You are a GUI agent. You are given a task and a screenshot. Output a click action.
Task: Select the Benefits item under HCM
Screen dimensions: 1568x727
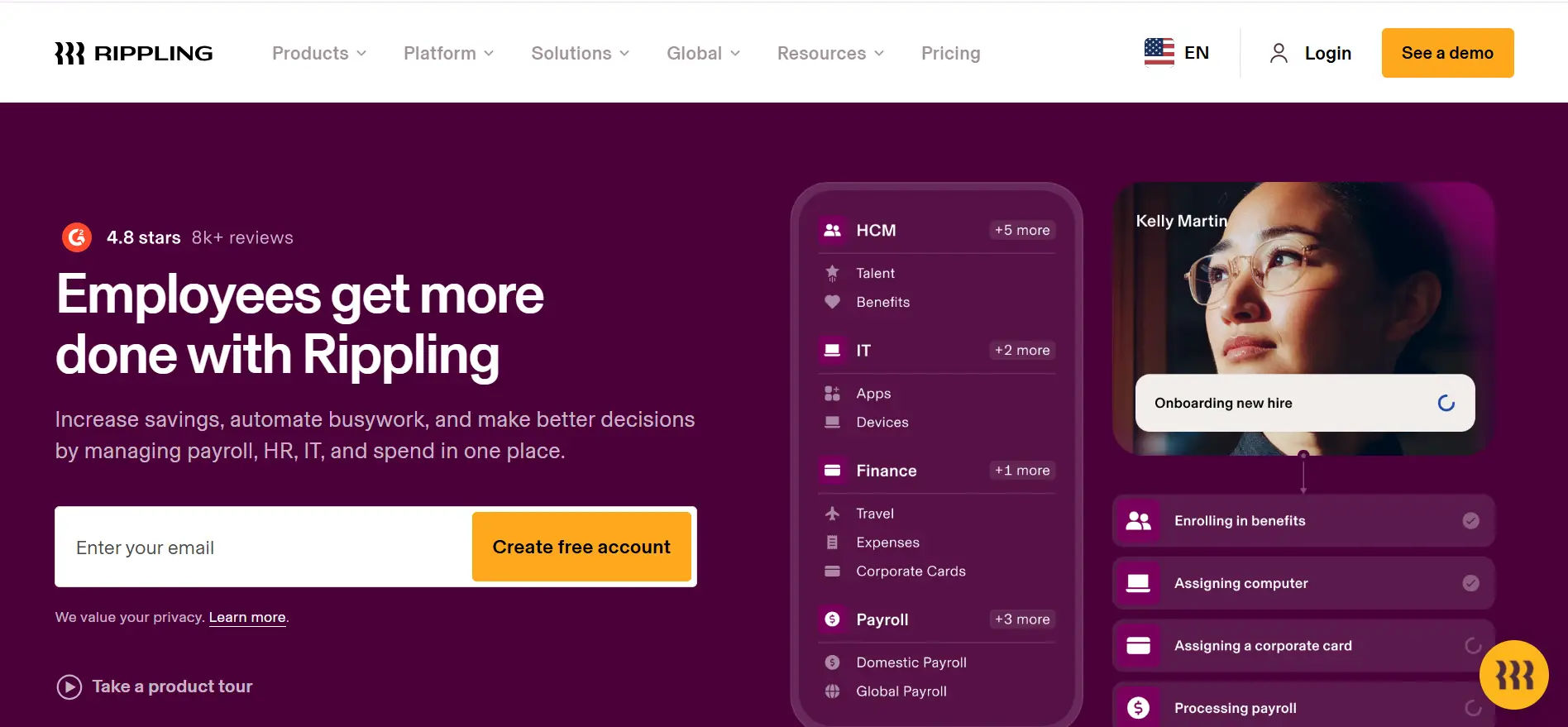pyautogui.click(x=883, y=302)
